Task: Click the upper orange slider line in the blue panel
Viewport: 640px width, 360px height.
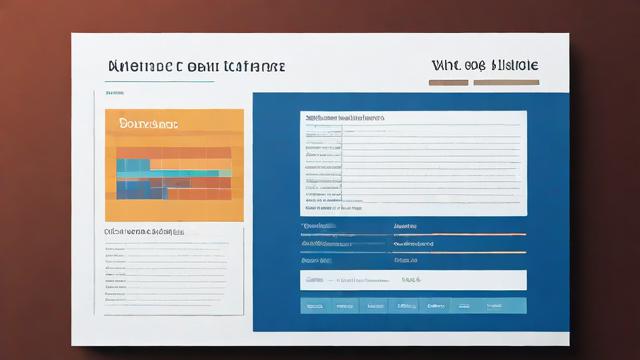Action: [x=460, y=235]
